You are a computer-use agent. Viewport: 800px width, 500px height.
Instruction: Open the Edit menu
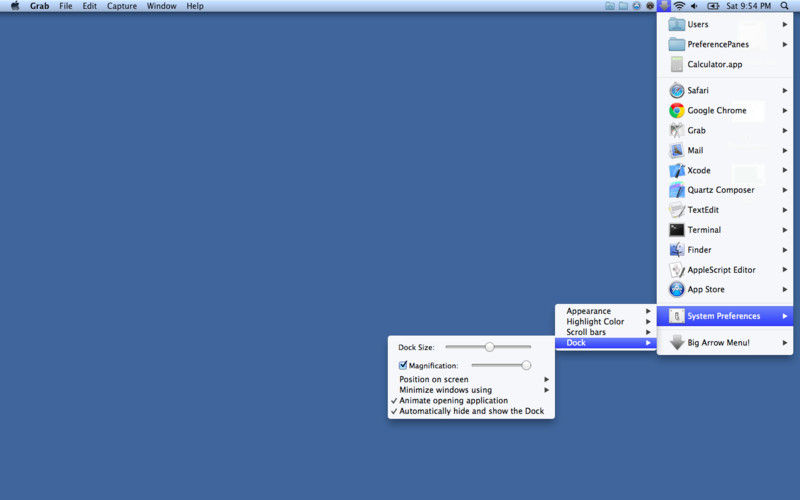89,6
